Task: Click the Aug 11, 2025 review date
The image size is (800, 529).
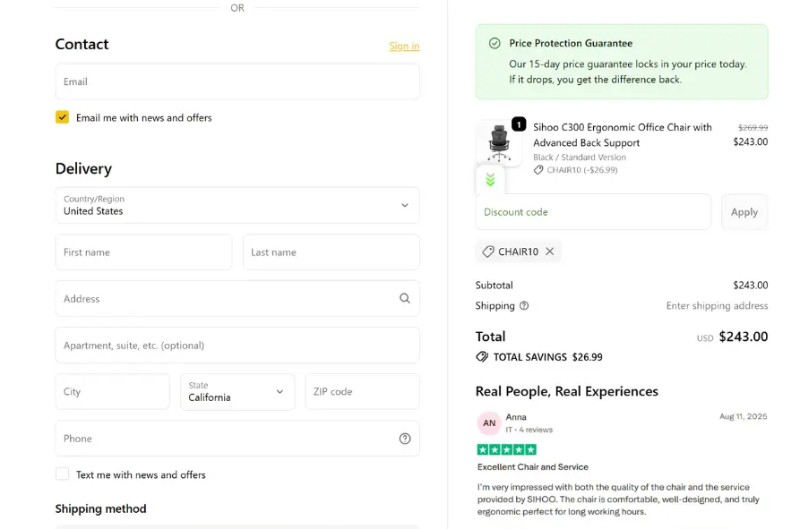Action: point(743,417)
